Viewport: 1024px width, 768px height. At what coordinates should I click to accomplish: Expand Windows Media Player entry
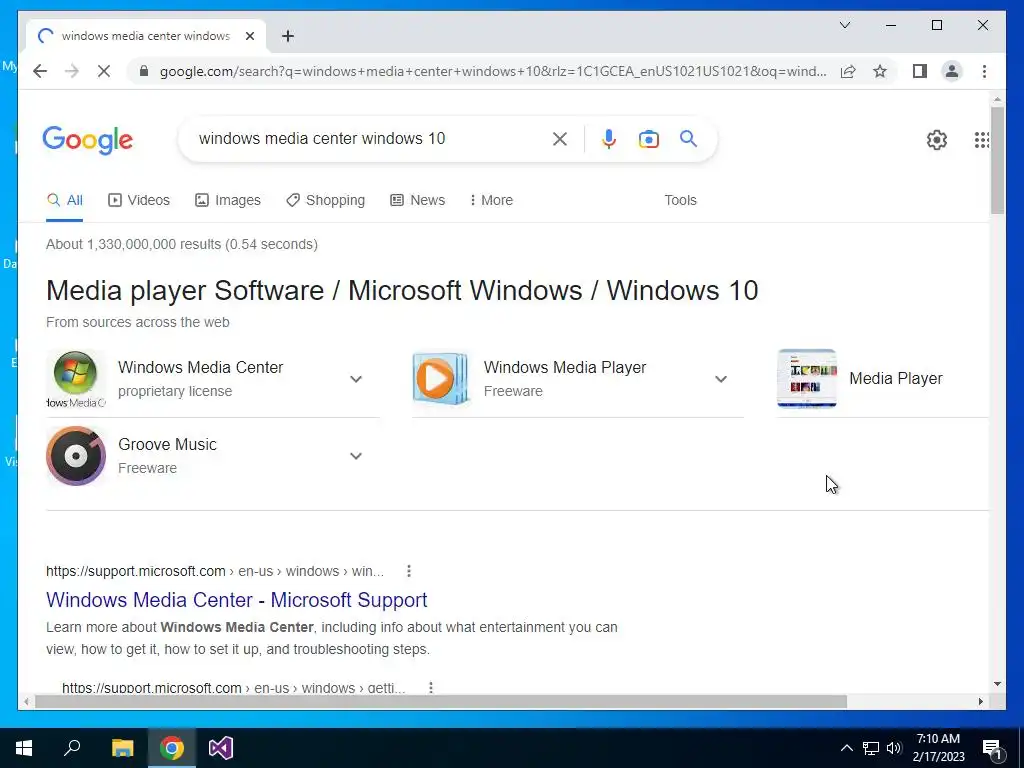721,379
